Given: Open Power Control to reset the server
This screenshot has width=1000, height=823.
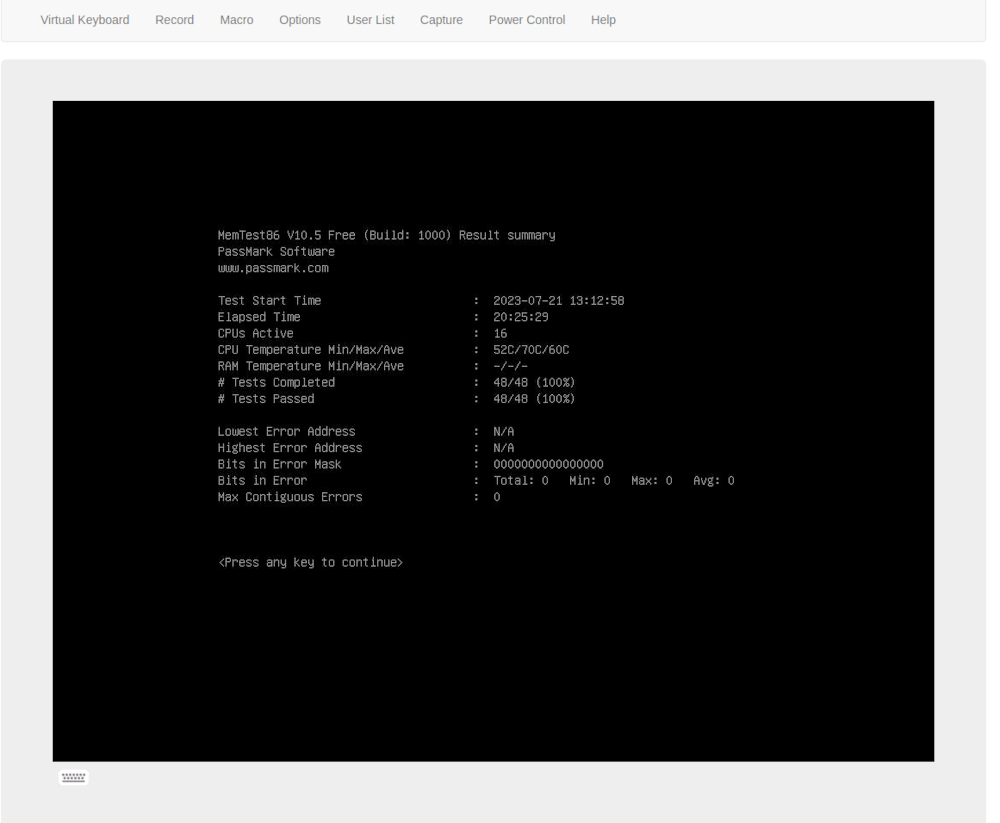Looking at the screenshot, I should tap(526, 19).
